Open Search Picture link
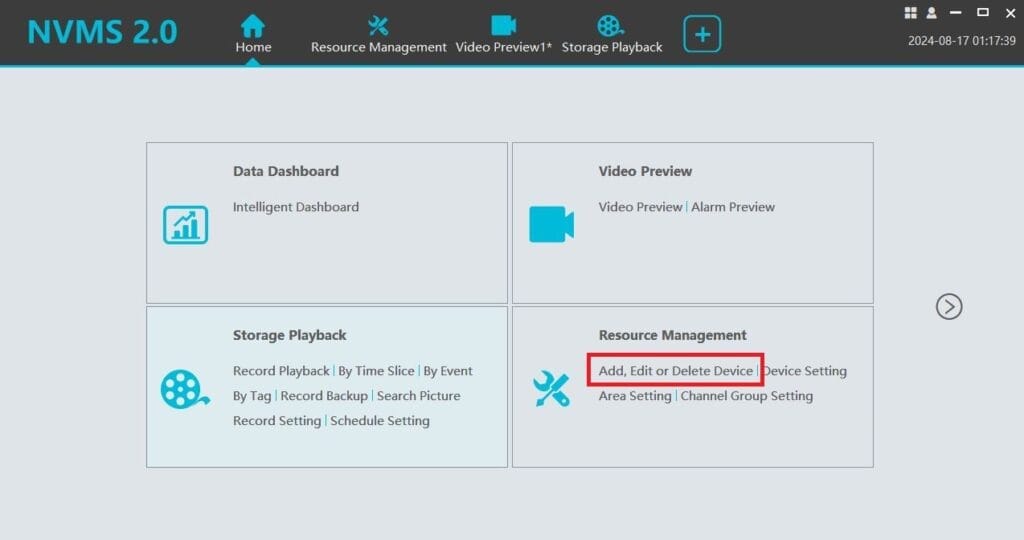Image resolution: width=1024 pixels, height=540 pixels. (419, 396)
